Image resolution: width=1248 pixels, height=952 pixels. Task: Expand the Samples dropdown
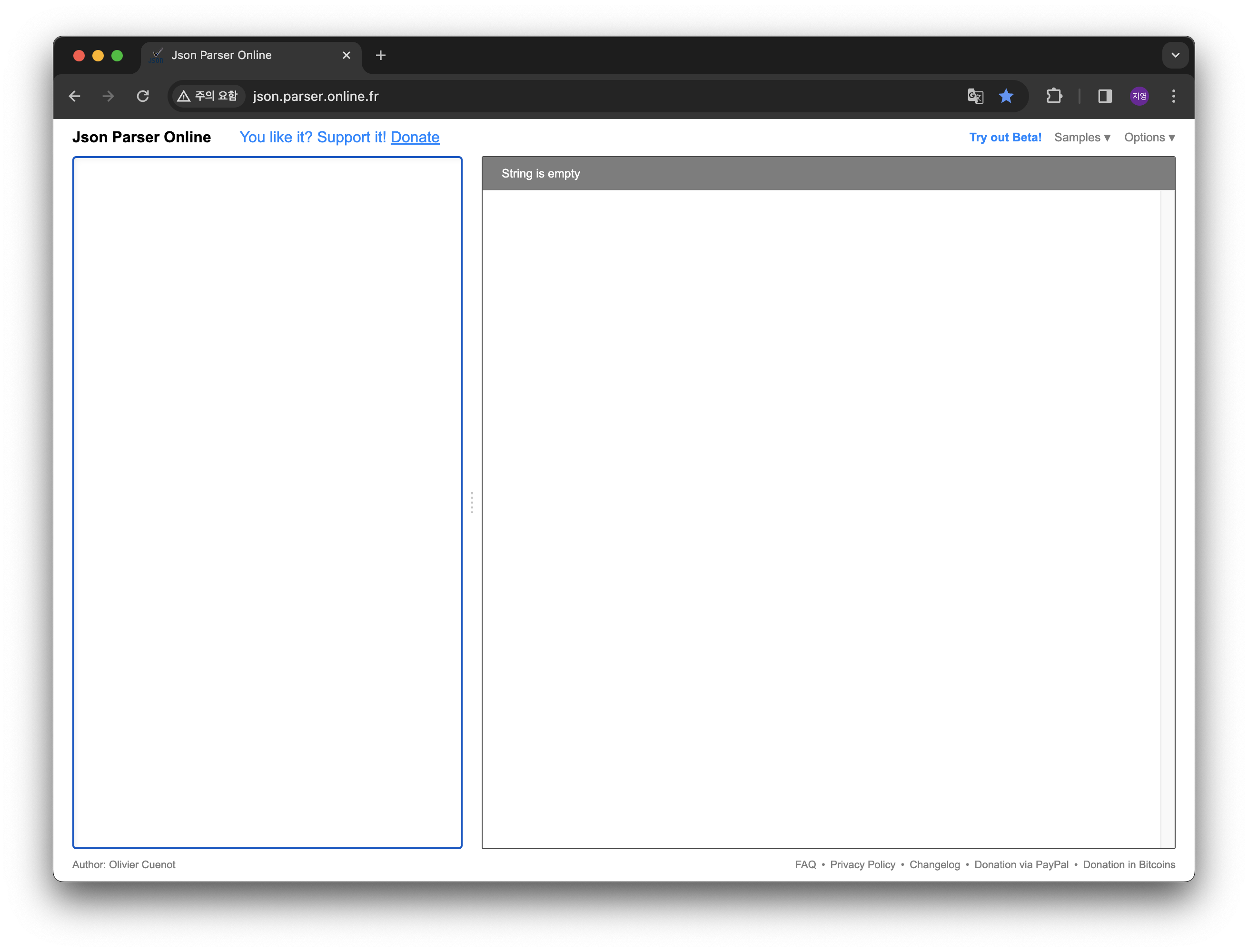[1082, 138]
